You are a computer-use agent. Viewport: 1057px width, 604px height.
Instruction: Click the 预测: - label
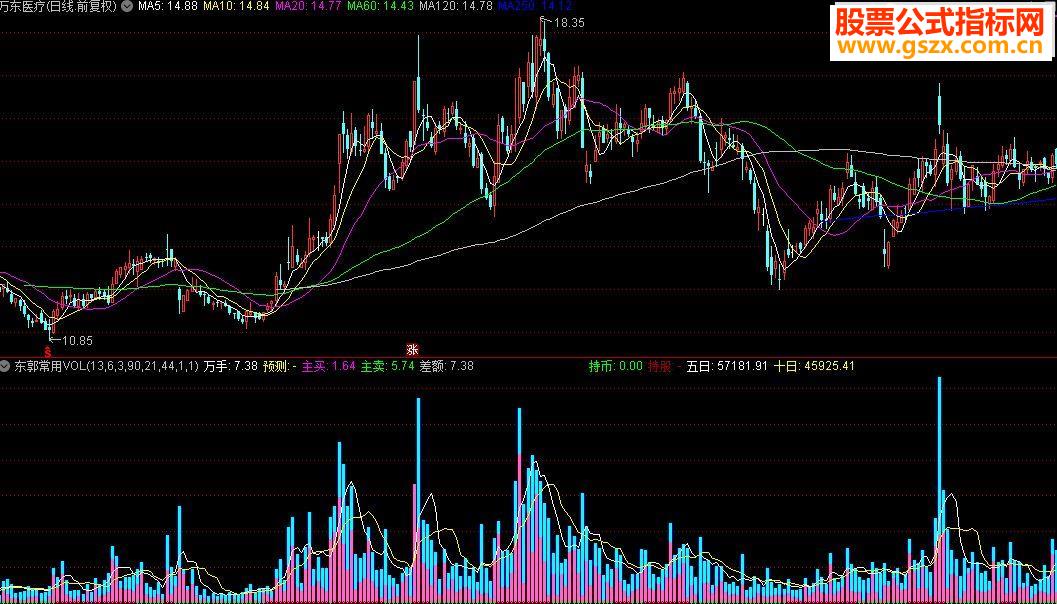pyautogui.click(x=280, y=366)
